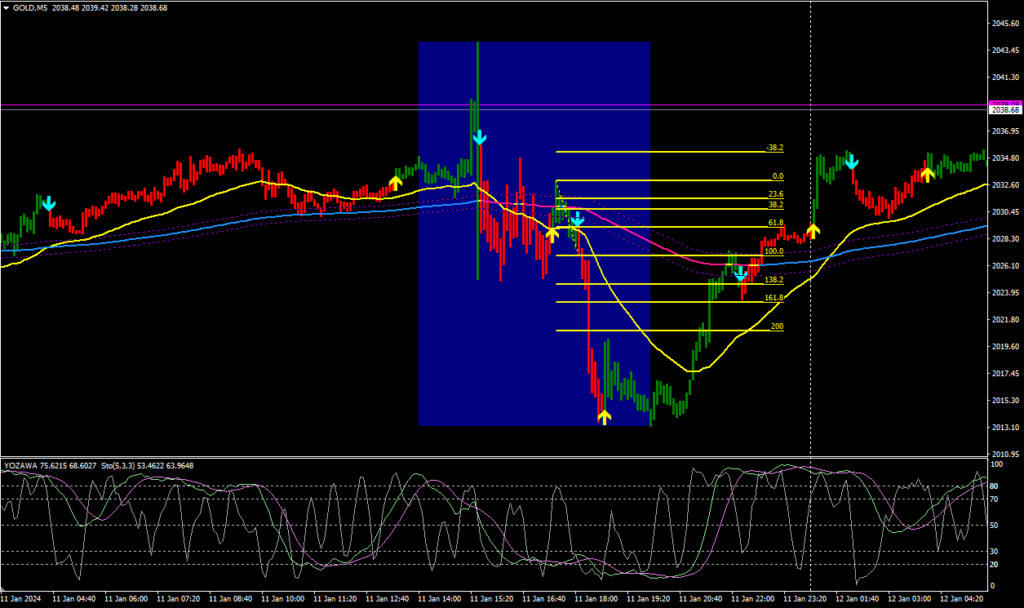This screenshot has width=1024, height=608.
Task: Click the 80 level on stochastic scale
Action: [996, 487]
